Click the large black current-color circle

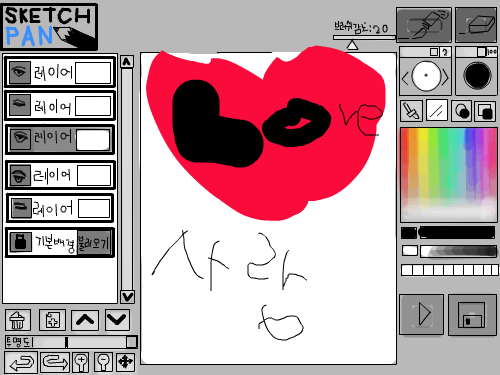[x=477, y=76]
